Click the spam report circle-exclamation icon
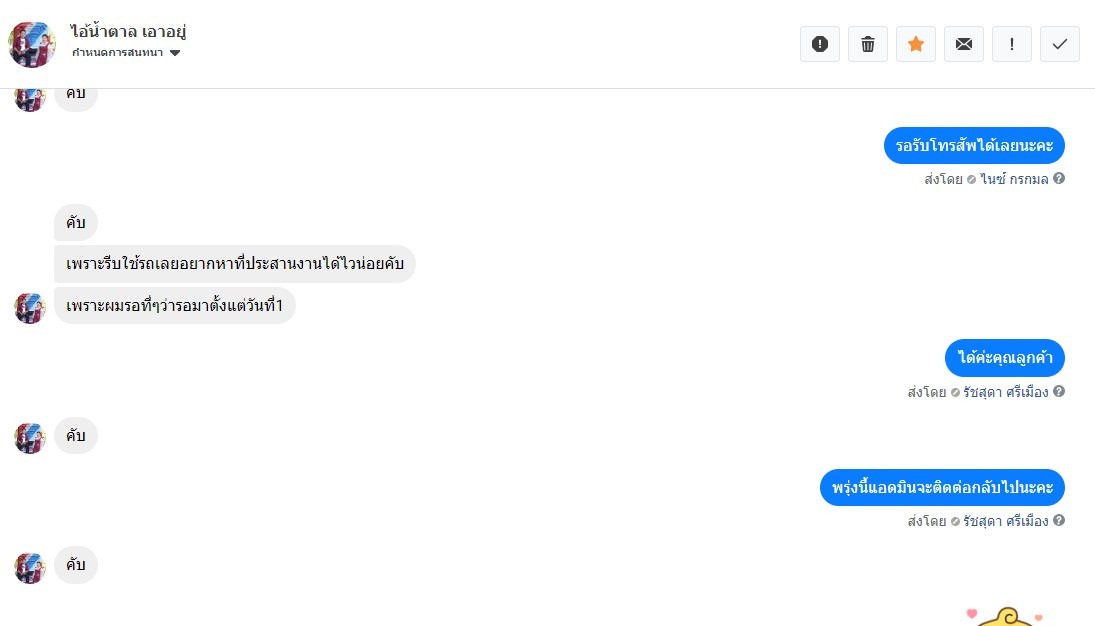Image resolution: width=1095 pixels, height=626 pixels. click(820, 44)
